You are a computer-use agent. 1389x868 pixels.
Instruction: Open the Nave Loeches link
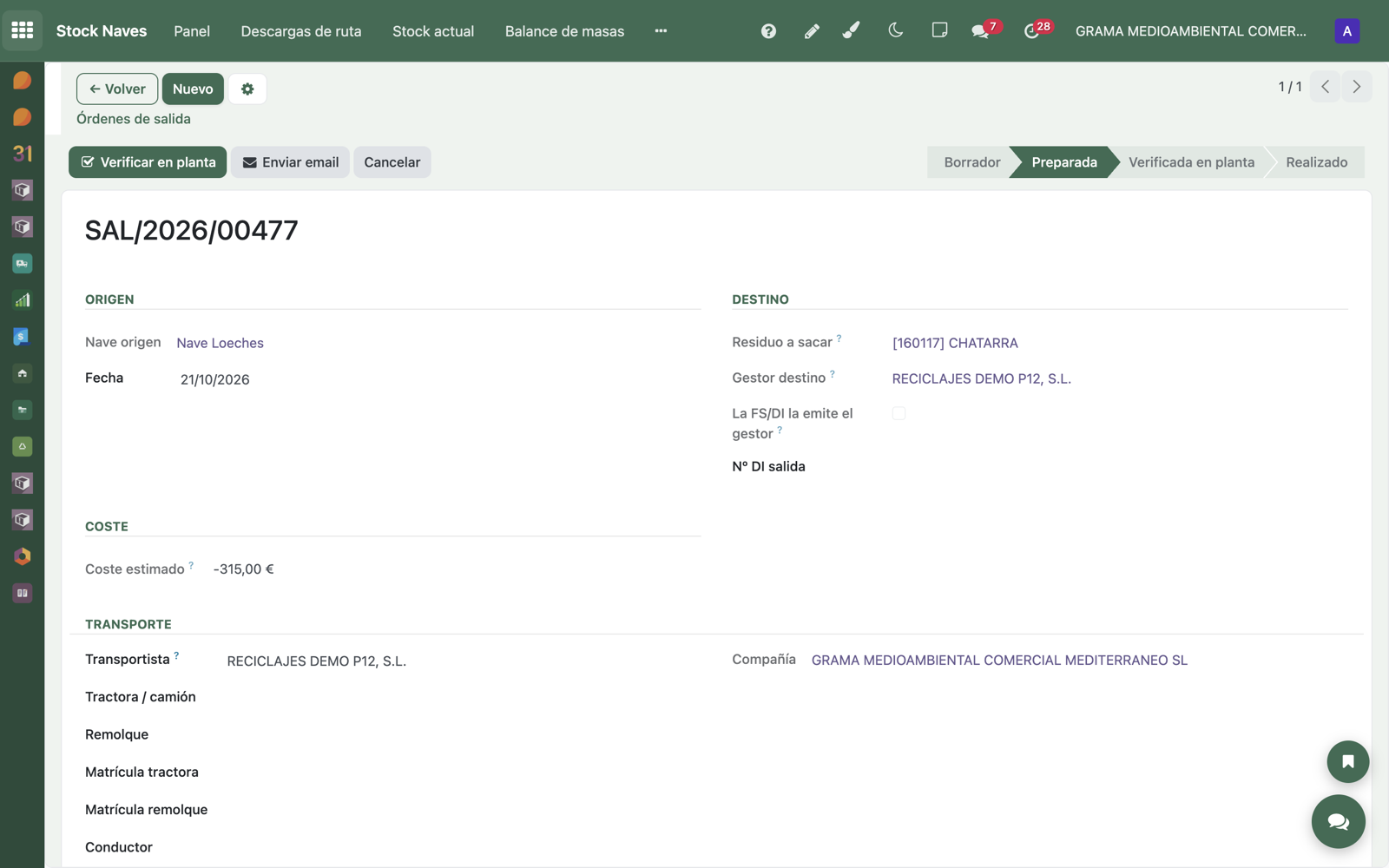pos(220,343)
